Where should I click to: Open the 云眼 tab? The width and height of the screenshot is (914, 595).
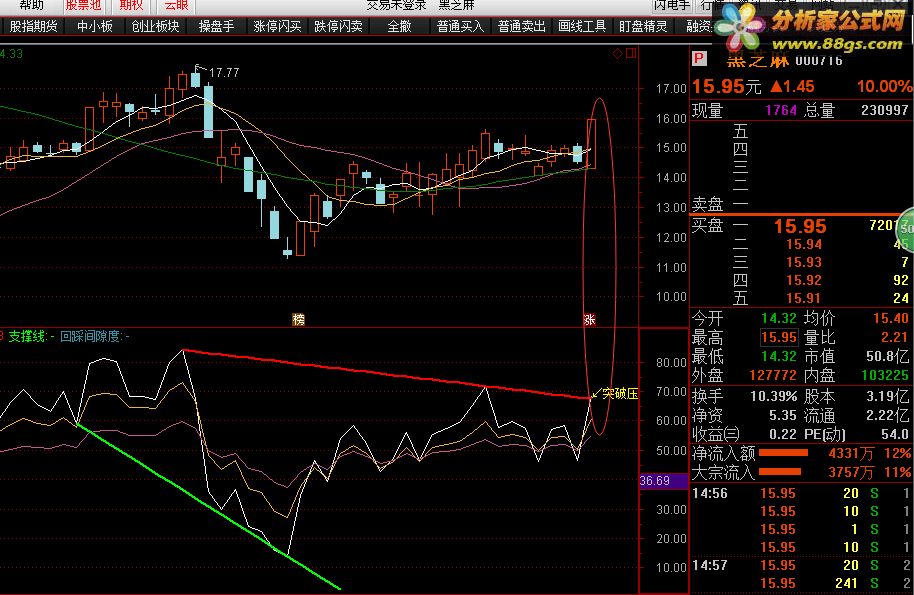click(x=176, y=5)
